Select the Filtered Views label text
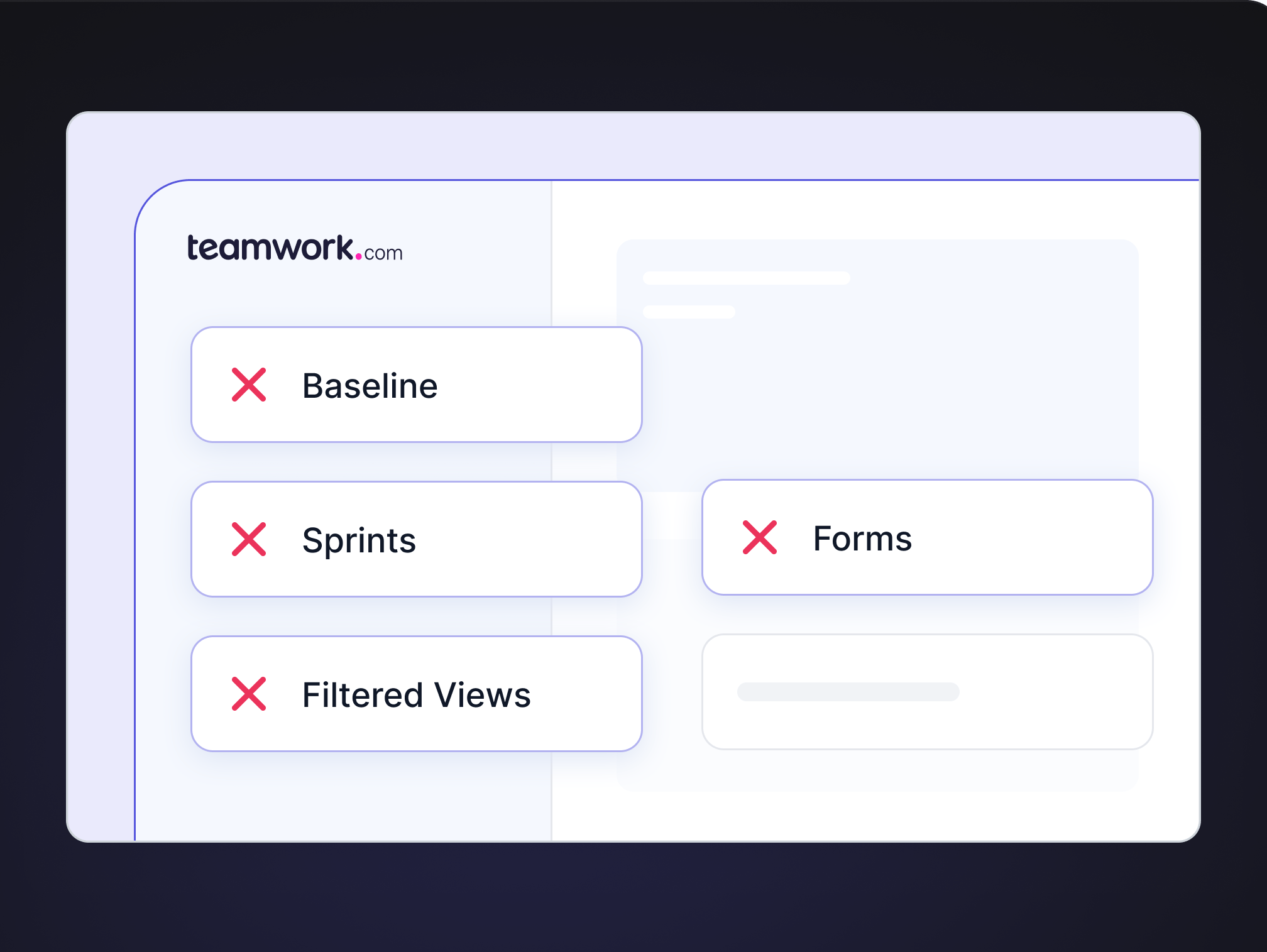The height and width of the screenshot is (952, 1267). [x=416, y=694]
